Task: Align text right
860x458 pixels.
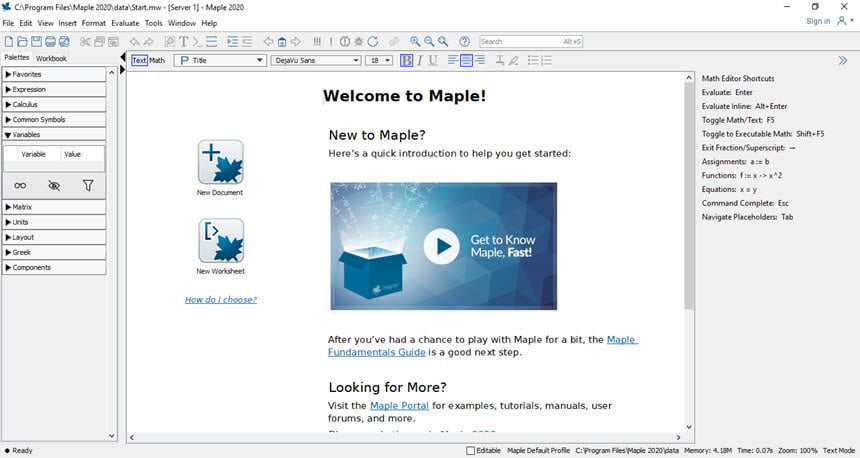Action: pyautogui.click(x=480, y=60)
